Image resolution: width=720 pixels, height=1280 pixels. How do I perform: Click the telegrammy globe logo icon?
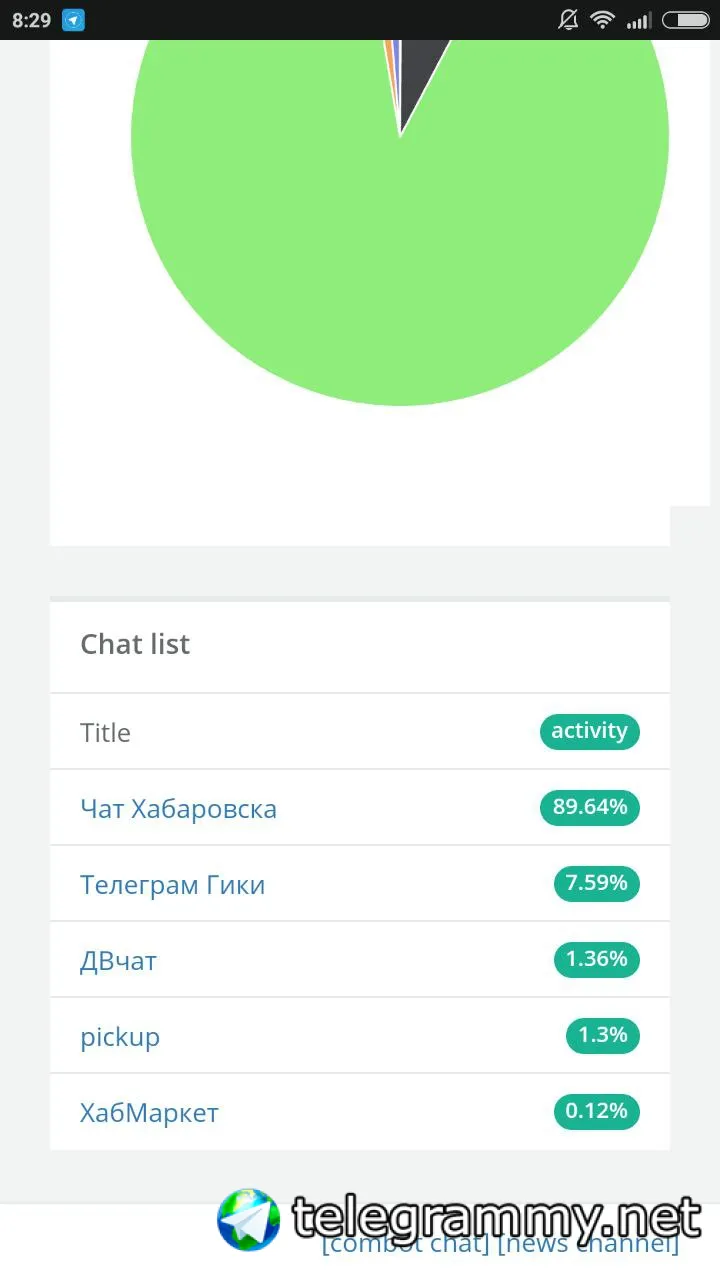point(249,1220)
